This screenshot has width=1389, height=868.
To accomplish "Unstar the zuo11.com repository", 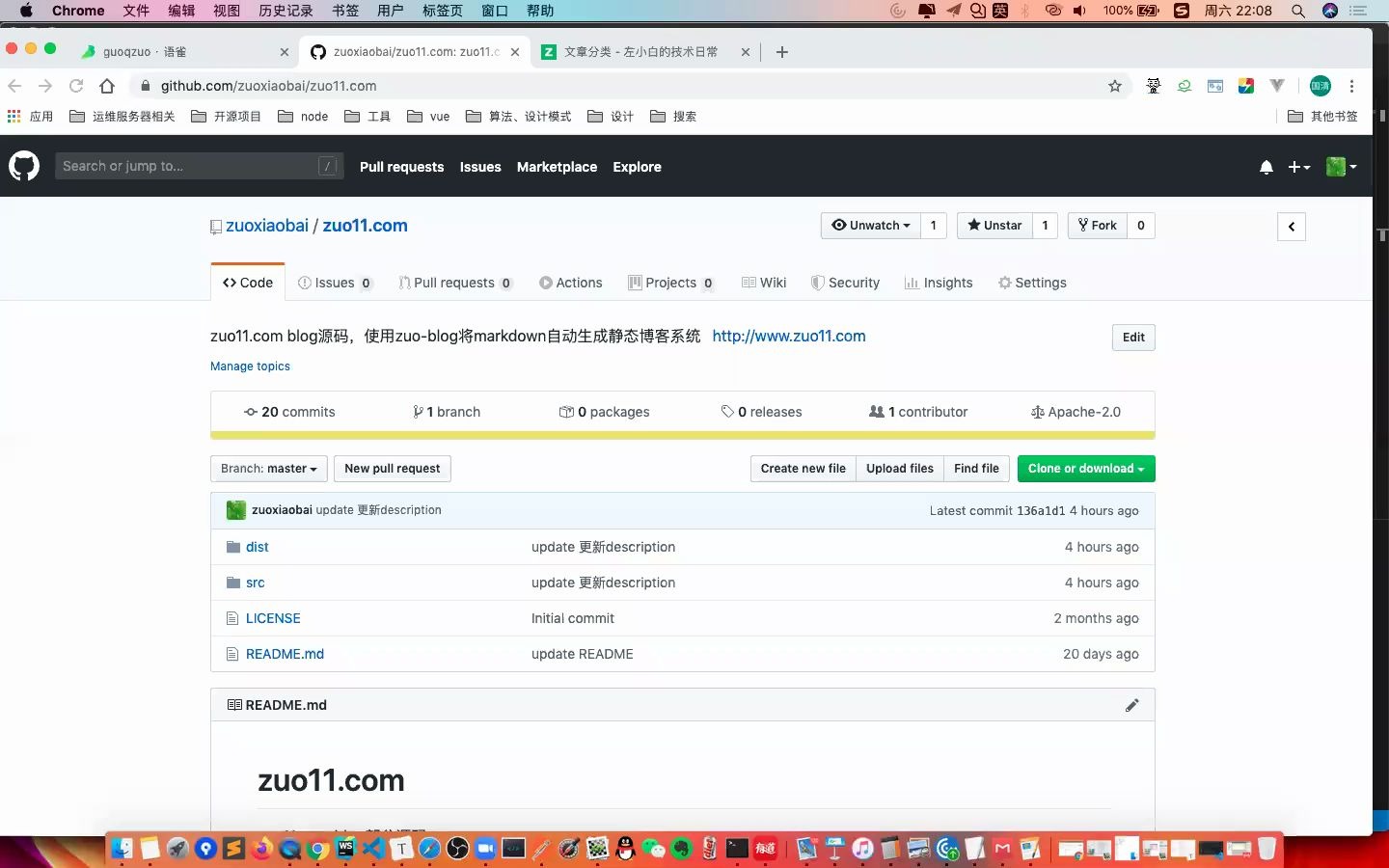I will click(994, 226).
